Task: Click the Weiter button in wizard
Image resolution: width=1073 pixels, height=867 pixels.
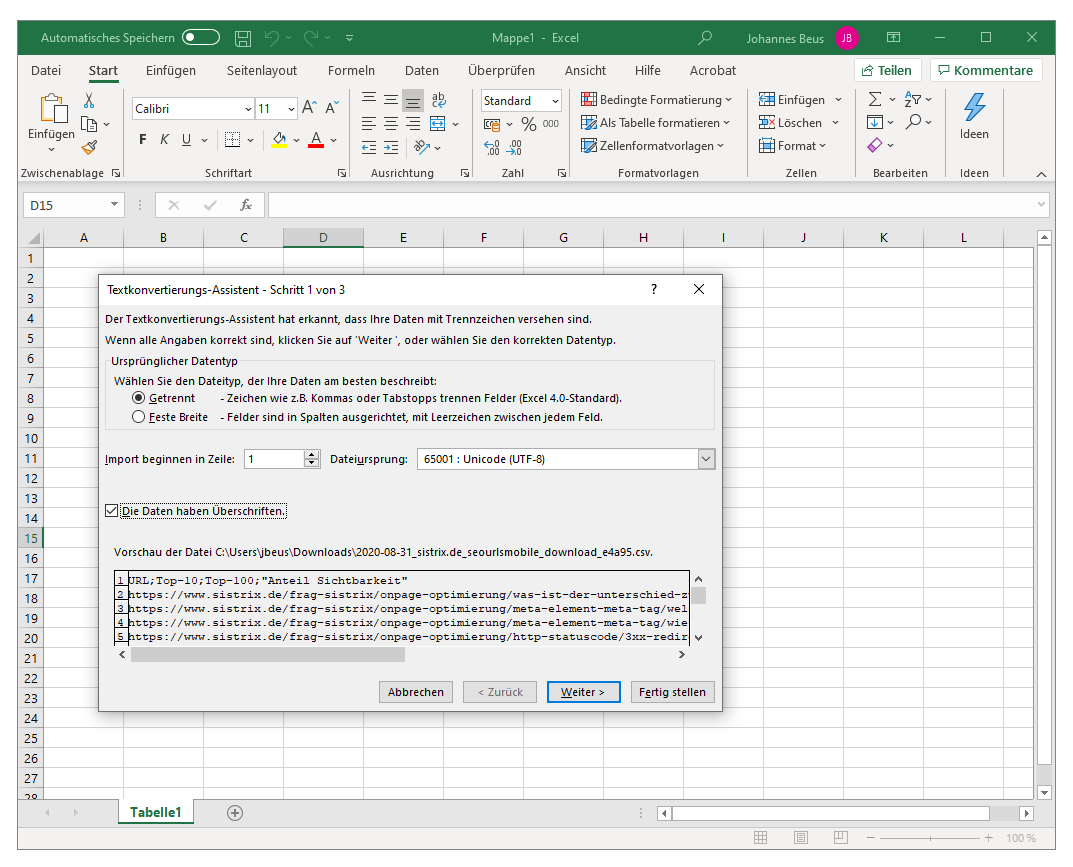Action: coord(583,692)
